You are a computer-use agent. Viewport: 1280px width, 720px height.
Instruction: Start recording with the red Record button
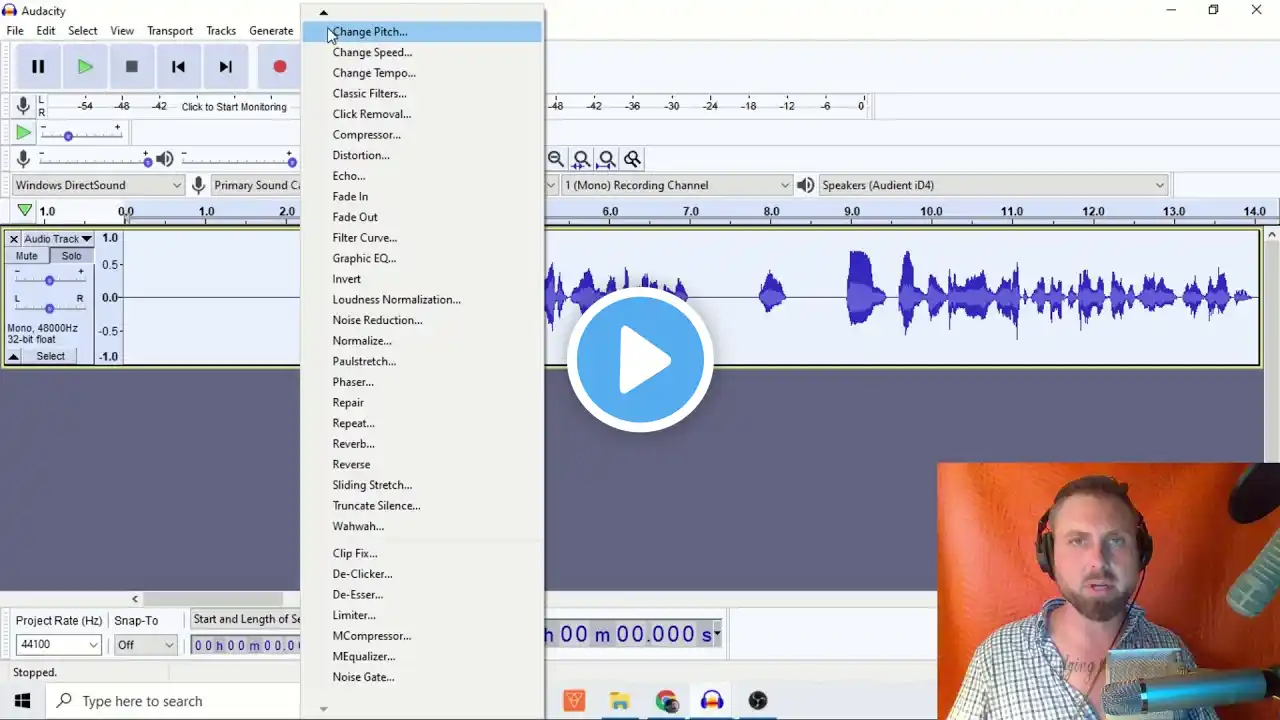pyautogui.click(x=279, y=67)
